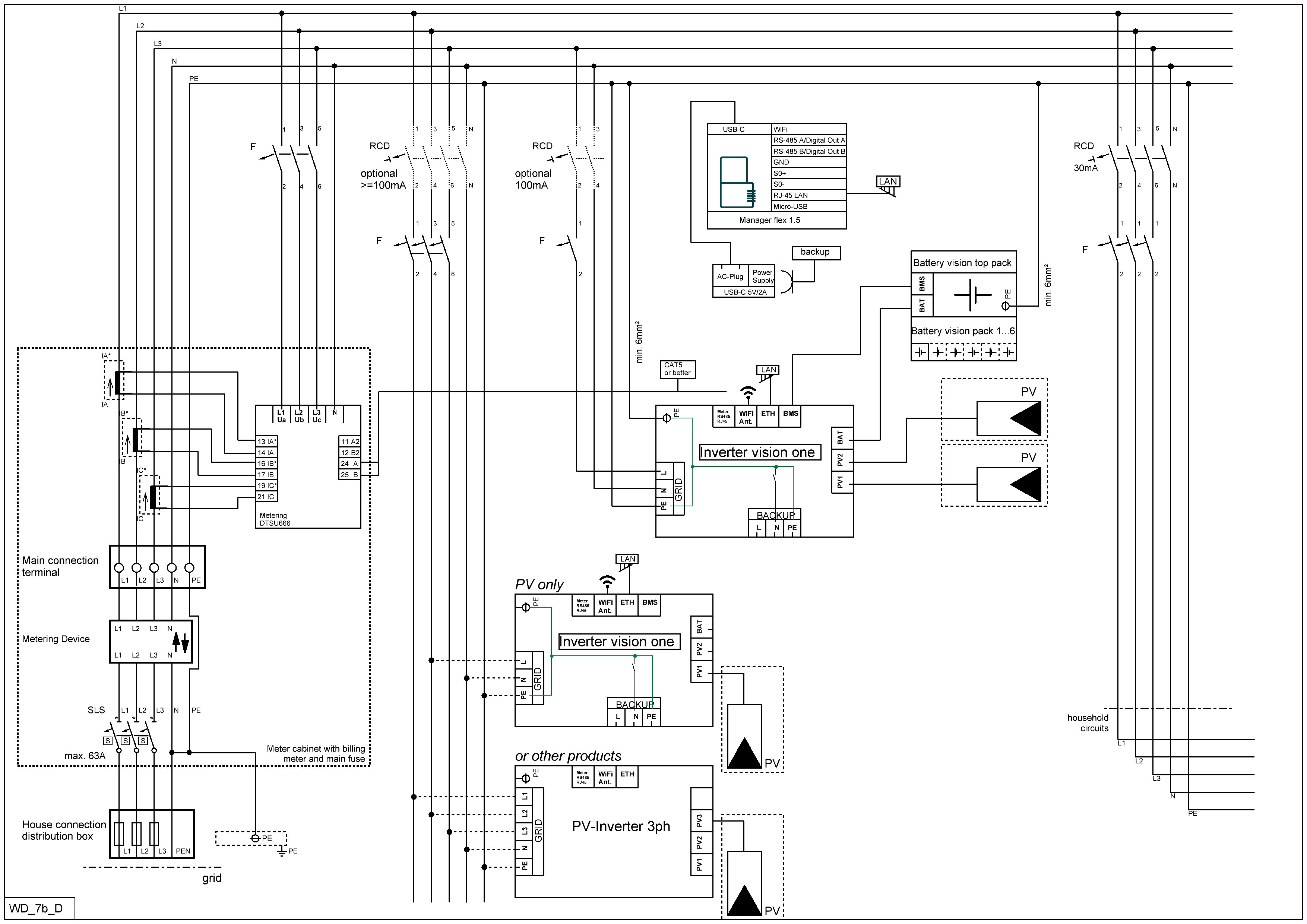Viewport: 1307px width, 924px height.
Task: Click the PV module below the PV-Inverter 3ph
Action: point(744,884)
